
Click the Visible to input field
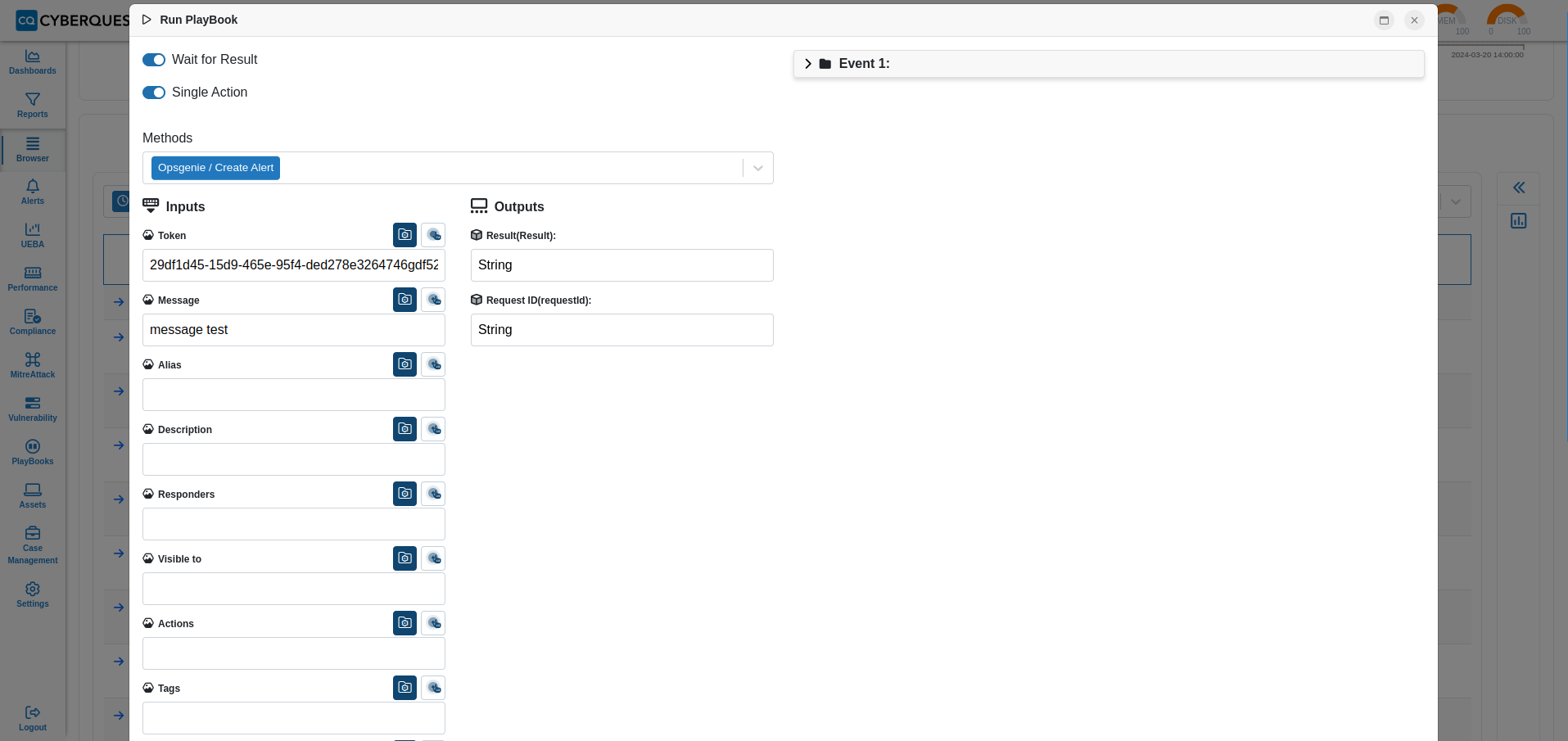coord(294,589)
